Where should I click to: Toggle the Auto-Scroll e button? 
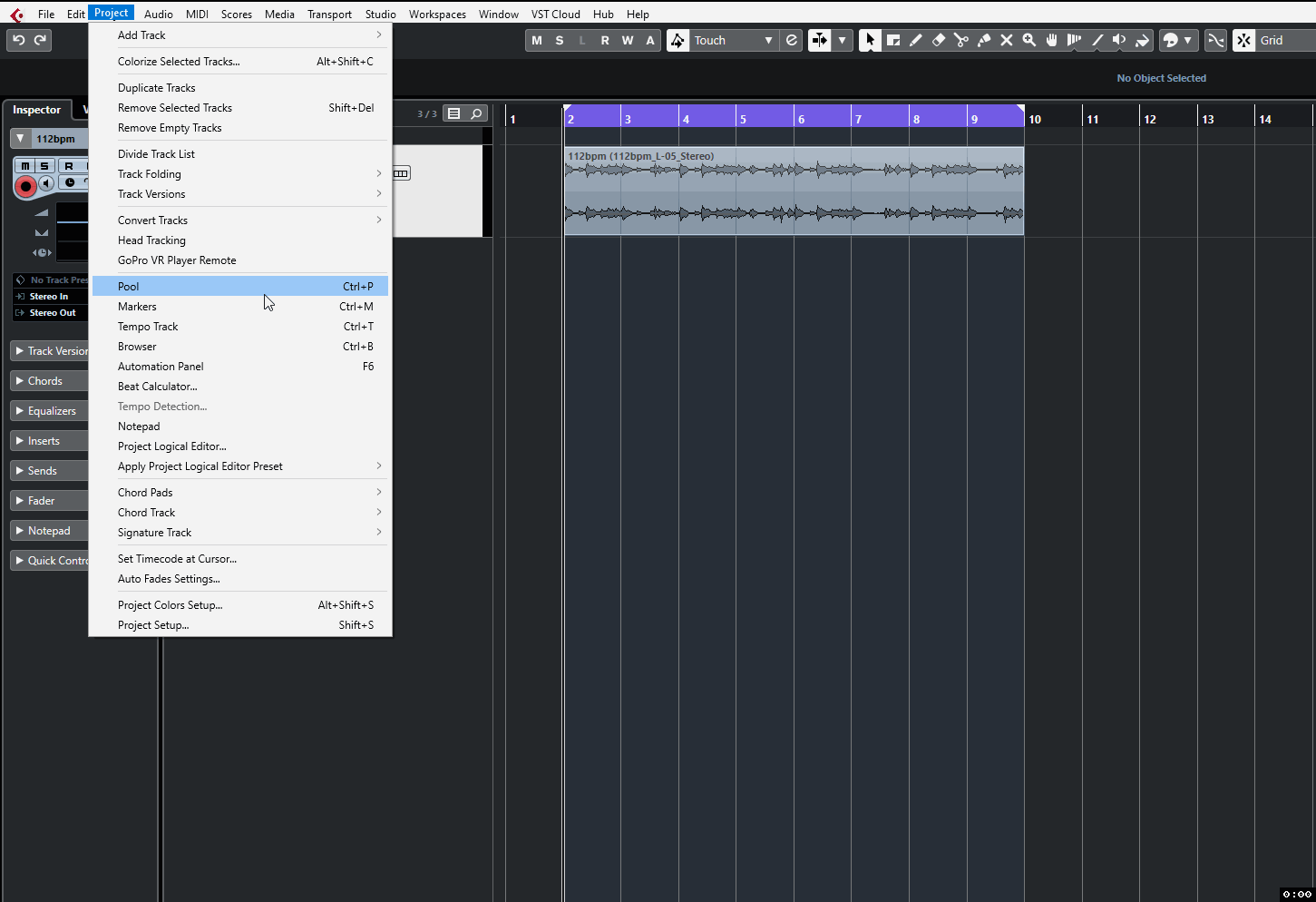click(x=792, y=40)
